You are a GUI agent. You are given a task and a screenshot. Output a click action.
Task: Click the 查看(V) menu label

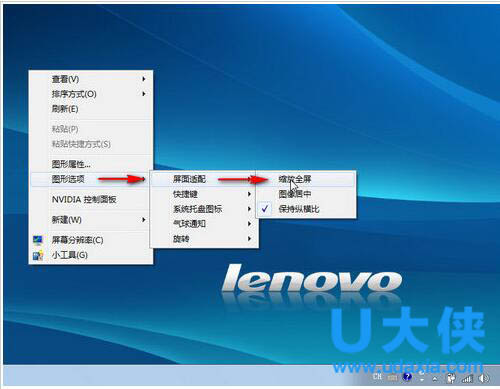65,79
